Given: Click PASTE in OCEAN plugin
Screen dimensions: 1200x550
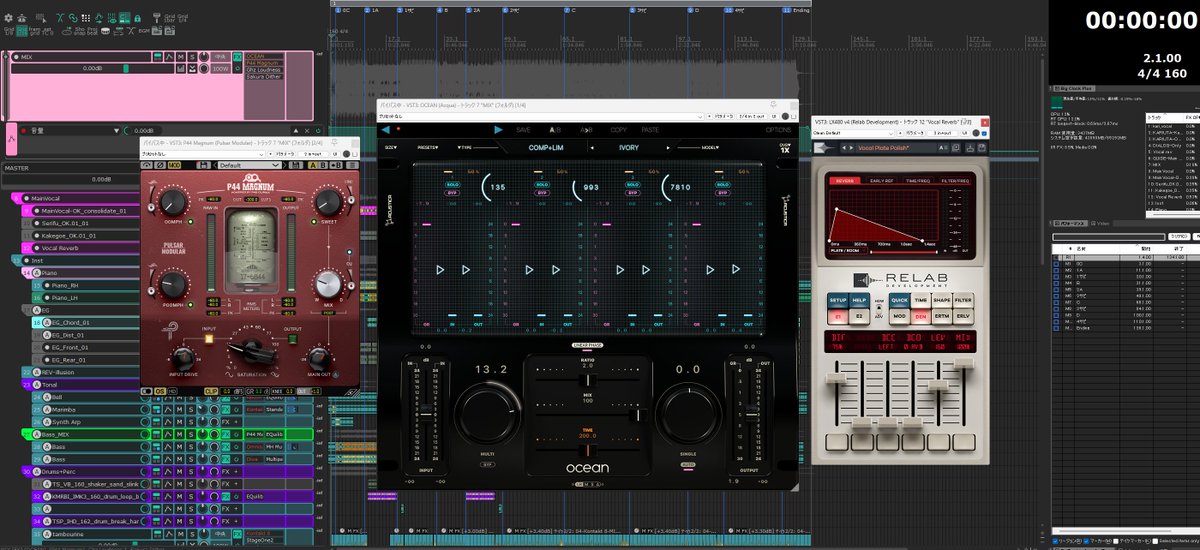Looking at the screenshot, I should coord(650,130).
